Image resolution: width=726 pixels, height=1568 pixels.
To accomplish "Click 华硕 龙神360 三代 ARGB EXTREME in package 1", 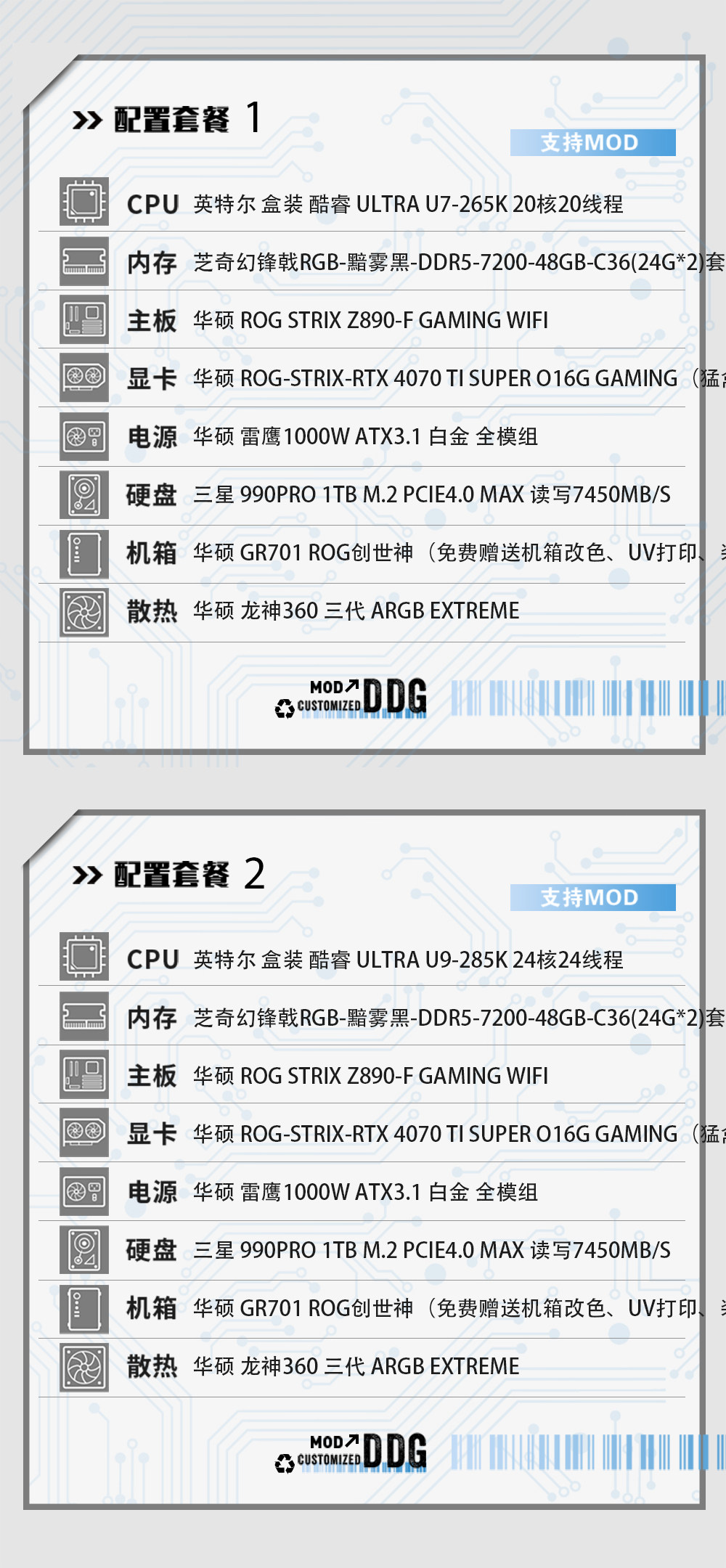I will (356, 611).
